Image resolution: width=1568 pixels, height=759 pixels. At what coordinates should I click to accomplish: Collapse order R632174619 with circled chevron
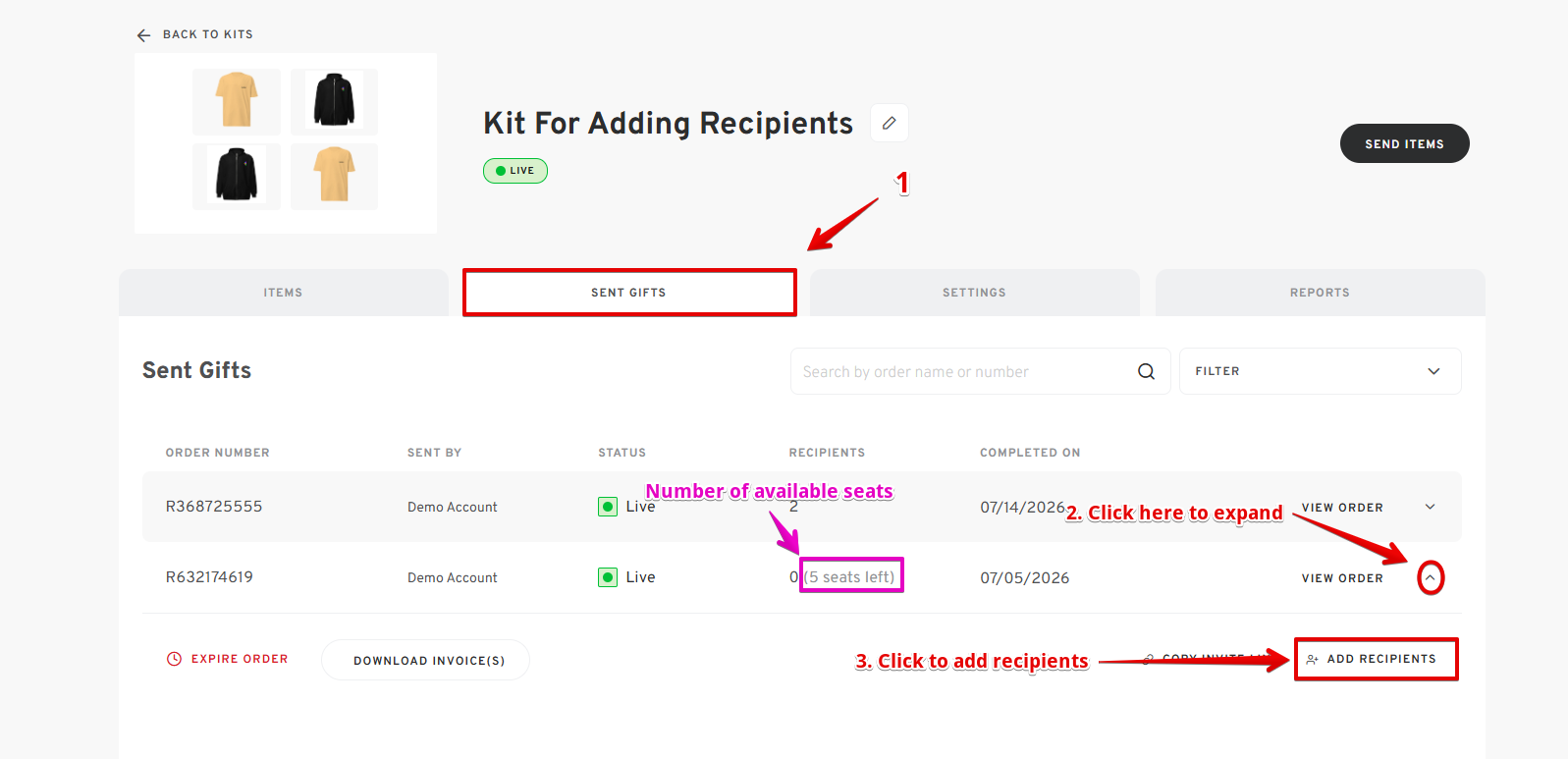pyautogui.click(x=1431, y=577)
